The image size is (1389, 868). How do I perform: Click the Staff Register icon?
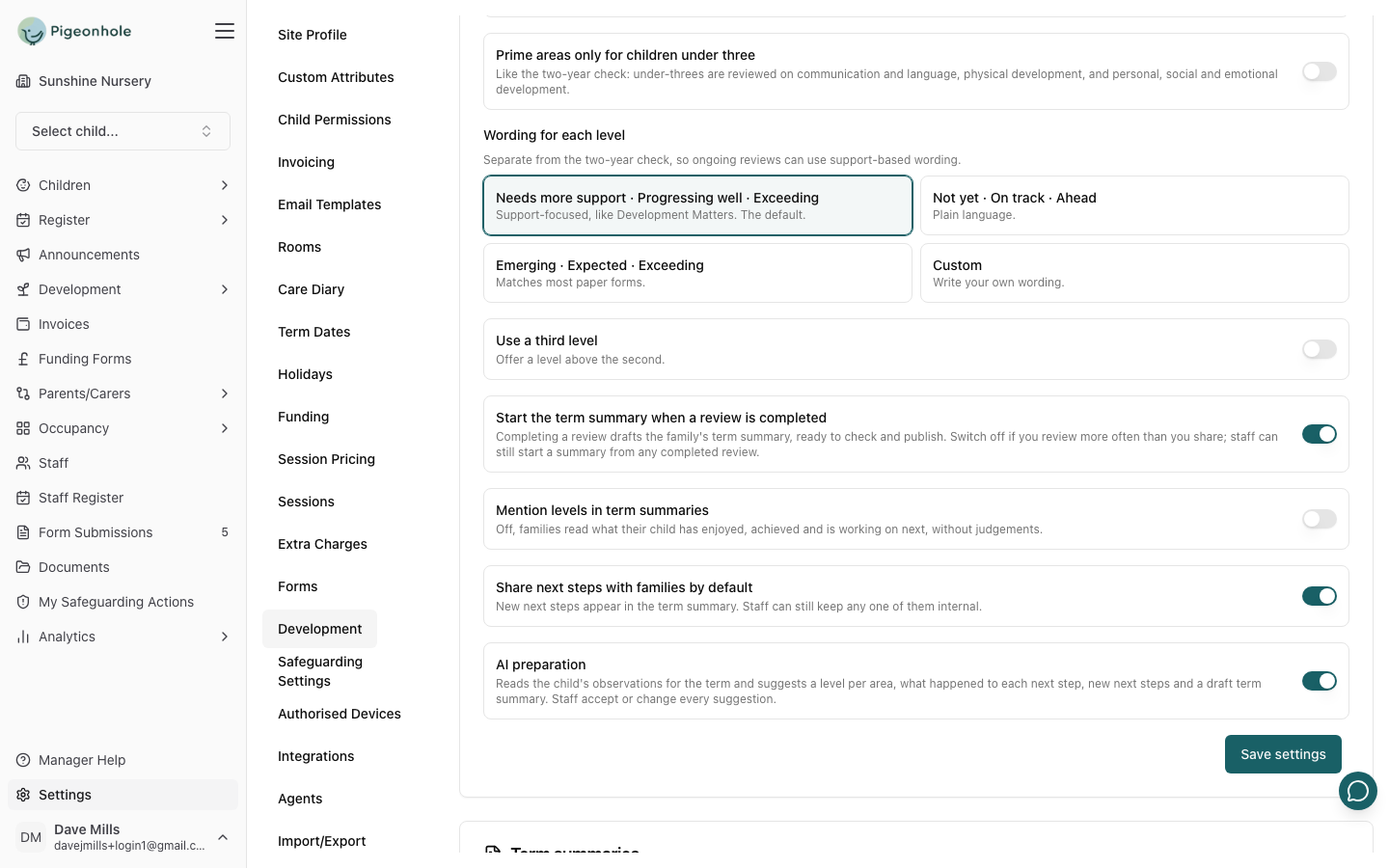coord(23,498)
